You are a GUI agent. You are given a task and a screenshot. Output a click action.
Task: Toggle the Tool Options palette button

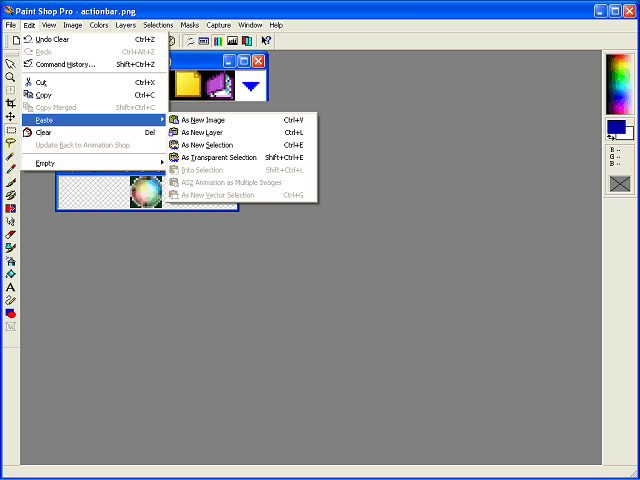point(190,41)
